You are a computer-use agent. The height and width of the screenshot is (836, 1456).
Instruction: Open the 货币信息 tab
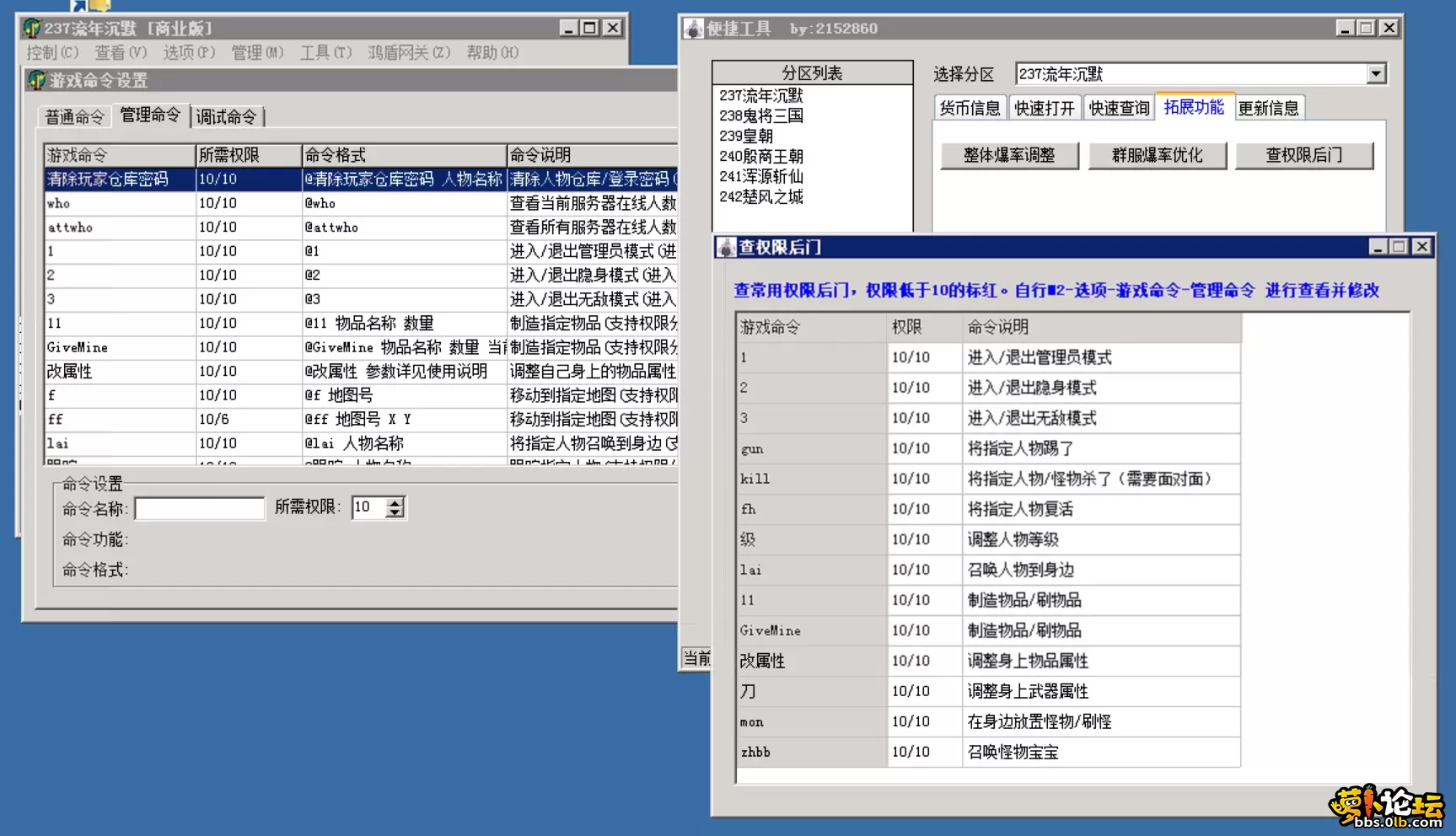click(x=970, y=108)
